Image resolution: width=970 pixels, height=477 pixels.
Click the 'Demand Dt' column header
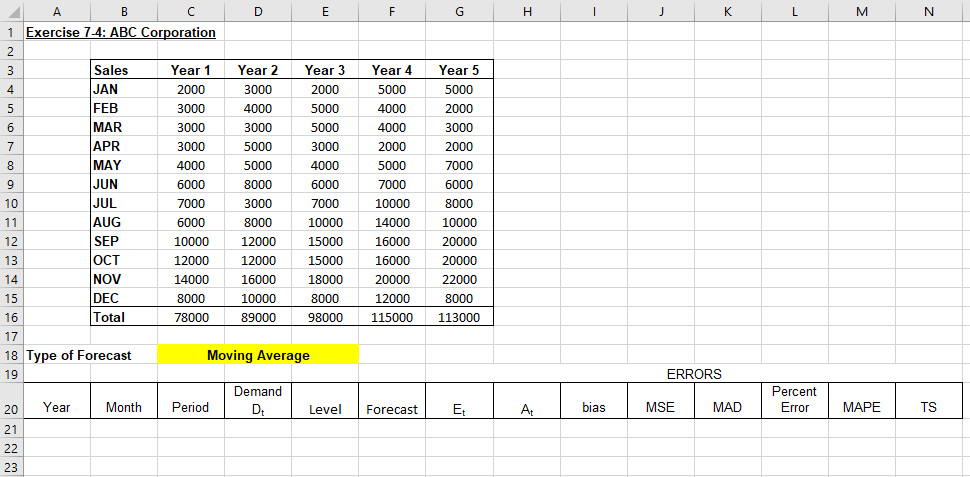coord(258,401)
